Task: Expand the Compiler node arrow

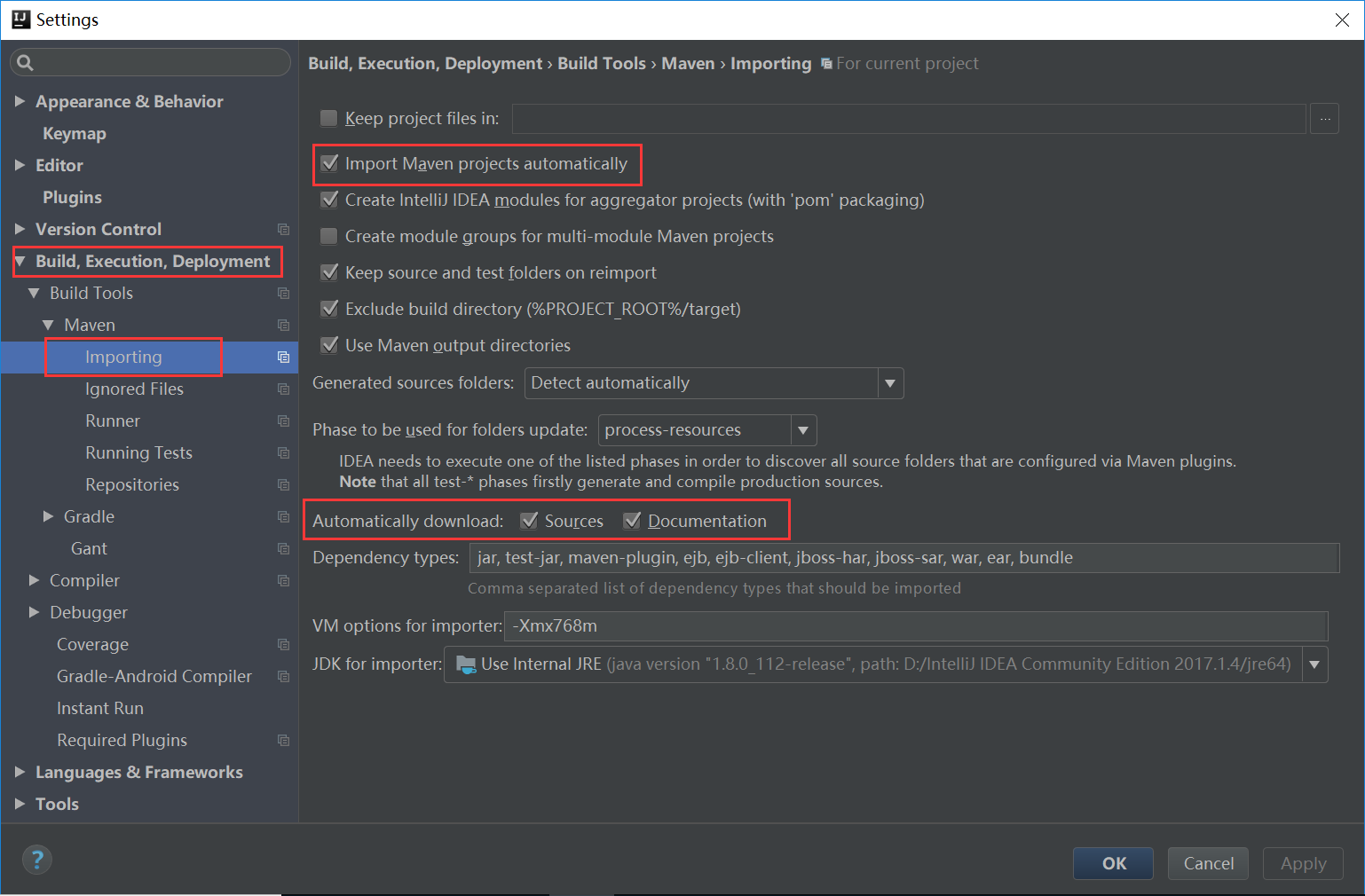Action: (34, 580)
